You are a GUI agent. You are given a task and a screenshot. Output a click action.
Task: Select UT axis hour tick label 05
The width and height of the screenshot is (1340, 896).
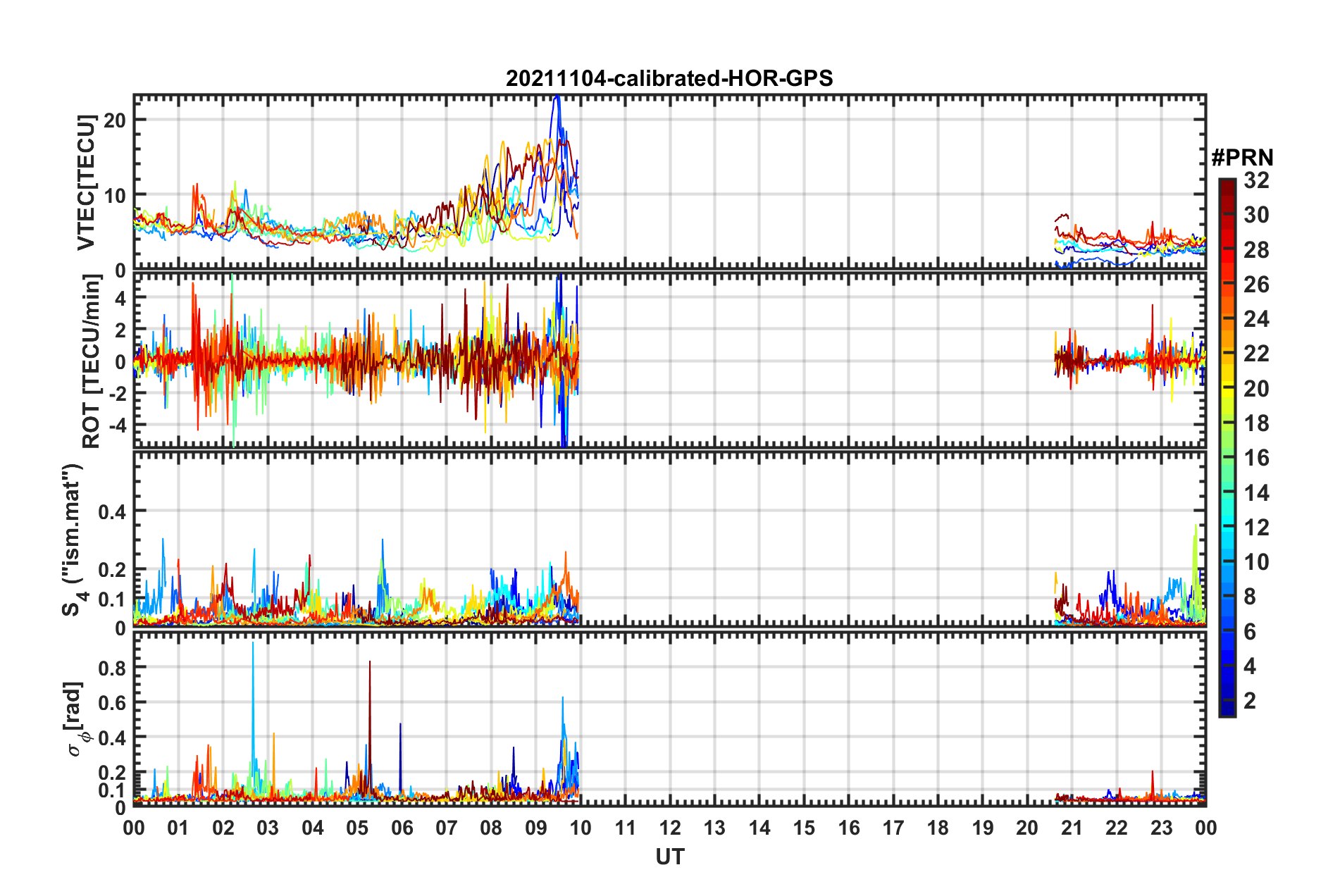tap(357, 828)
